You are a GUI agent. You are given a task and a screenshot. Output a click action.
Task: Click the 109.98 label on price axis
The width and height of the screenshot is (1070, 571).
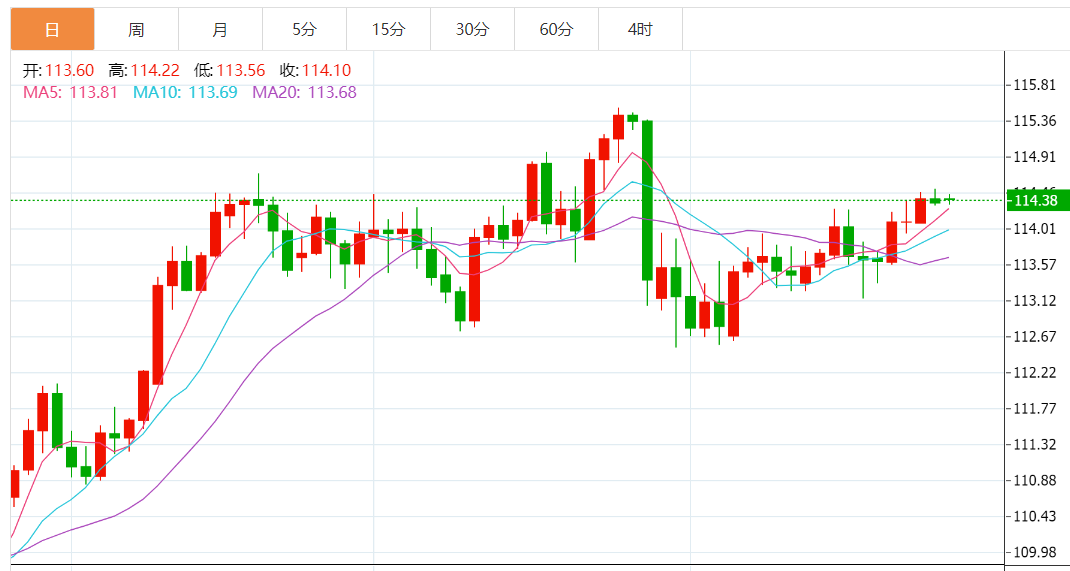click(x=1034, y=553)
